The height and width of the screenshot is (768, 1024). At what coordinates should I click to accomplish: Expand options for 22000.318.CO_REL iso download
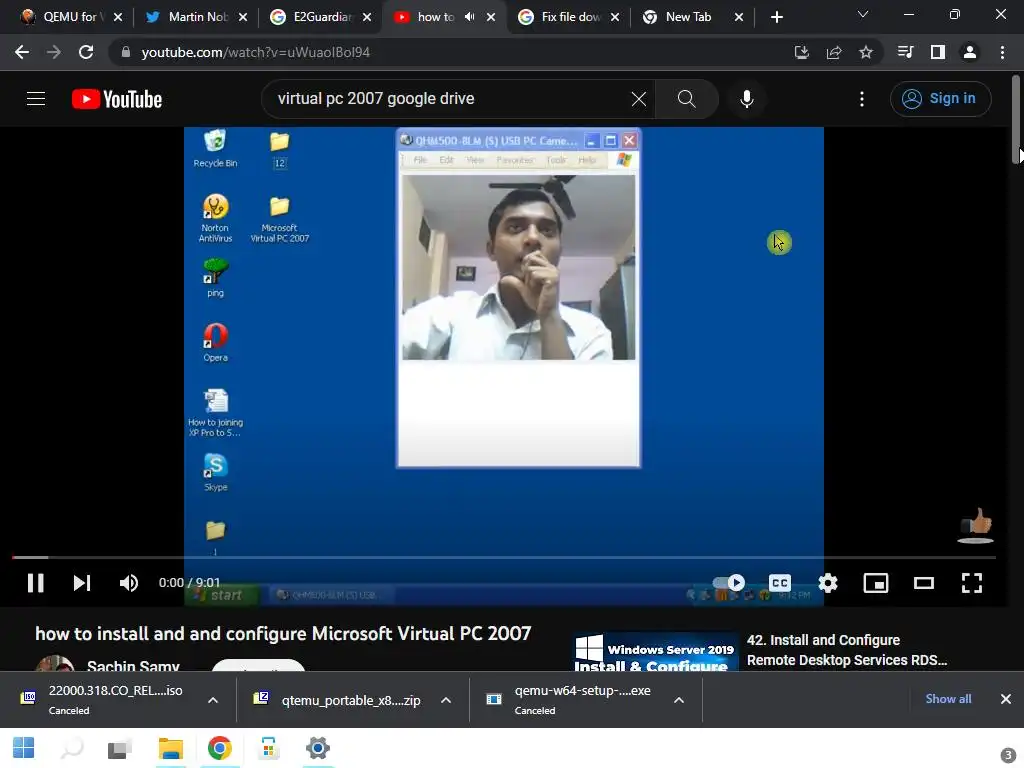click(x=213, y=700)
